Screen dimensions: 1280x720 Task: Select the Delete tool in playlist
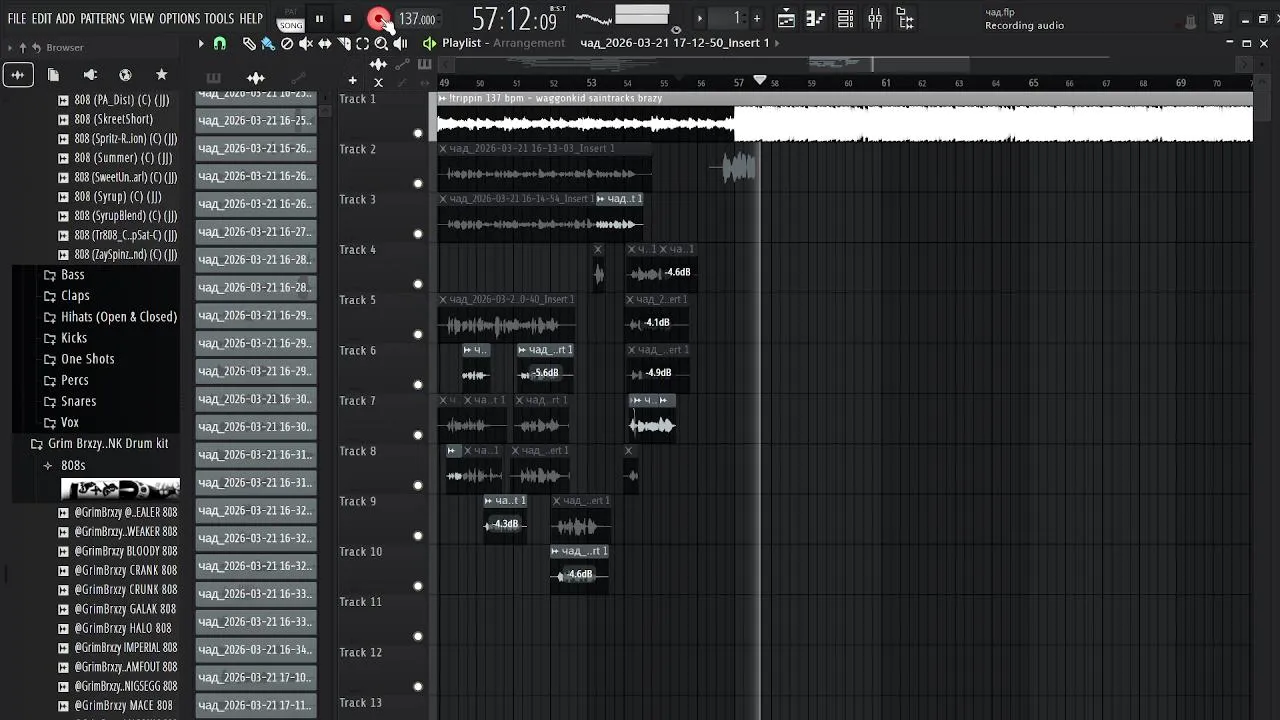287,44
